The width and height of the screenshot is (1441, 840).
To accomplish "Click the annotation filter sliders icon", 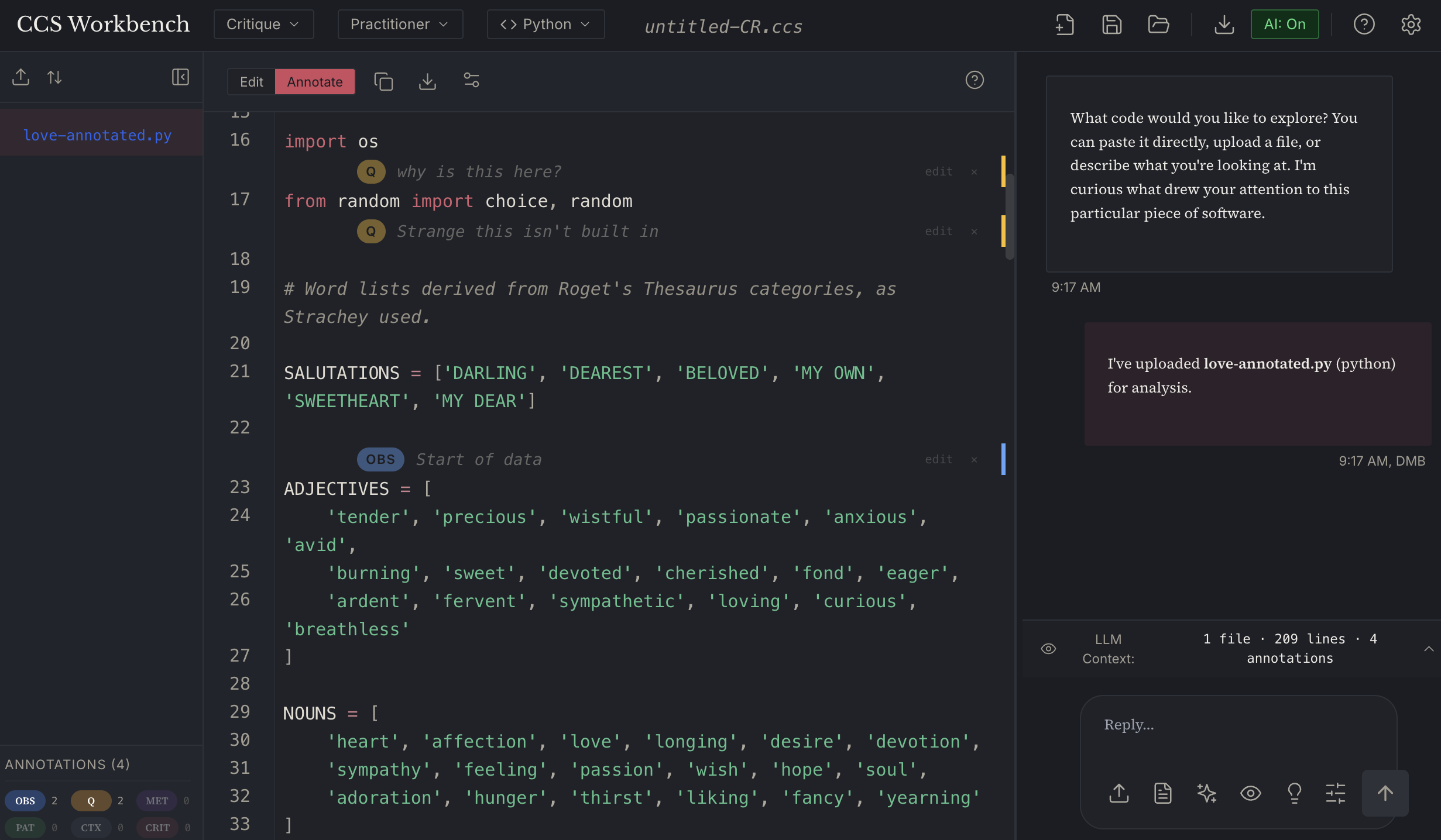I will click(471, 80).
